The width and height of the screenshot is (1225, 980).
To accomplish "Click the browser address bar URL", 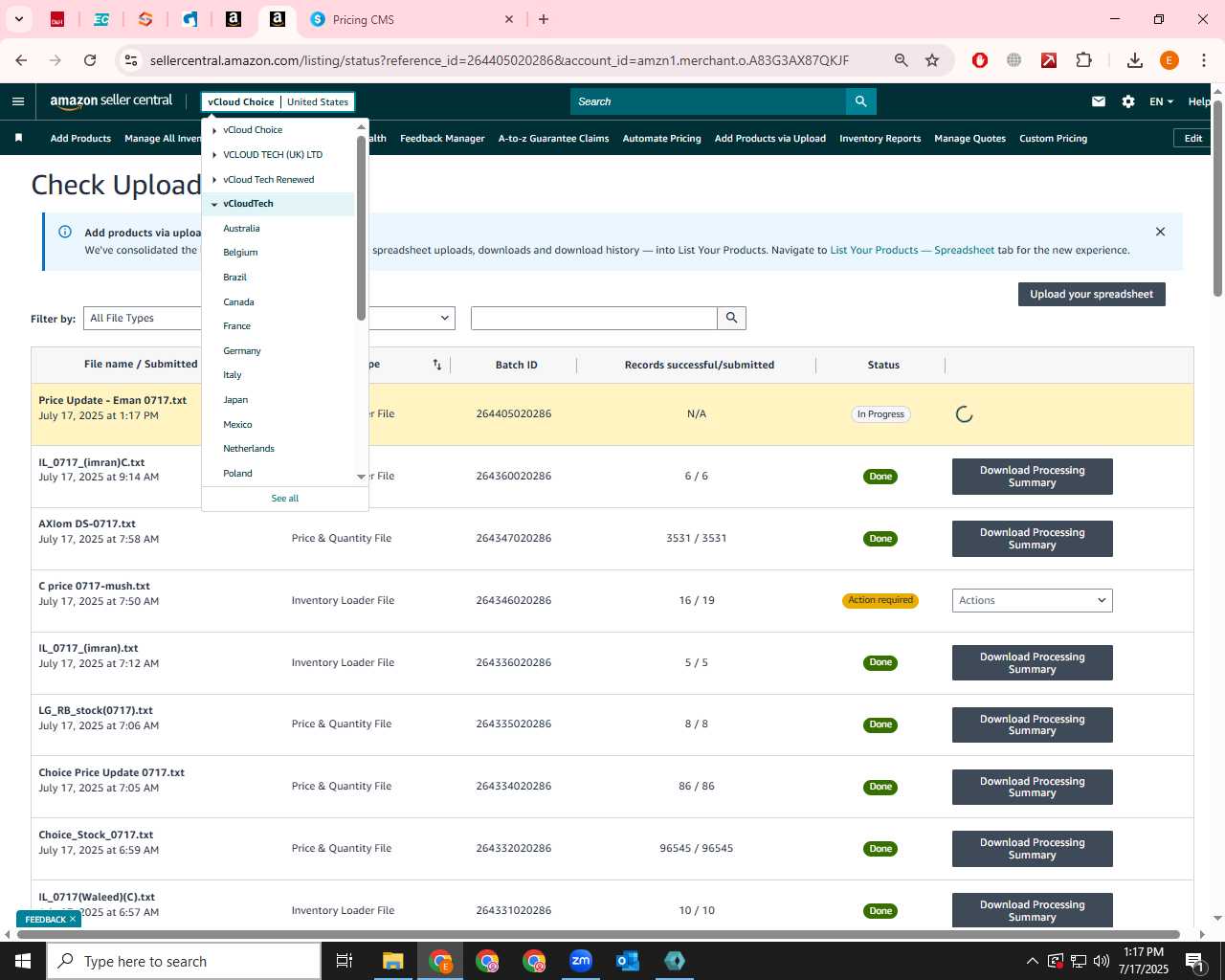I will pos(500,60).
